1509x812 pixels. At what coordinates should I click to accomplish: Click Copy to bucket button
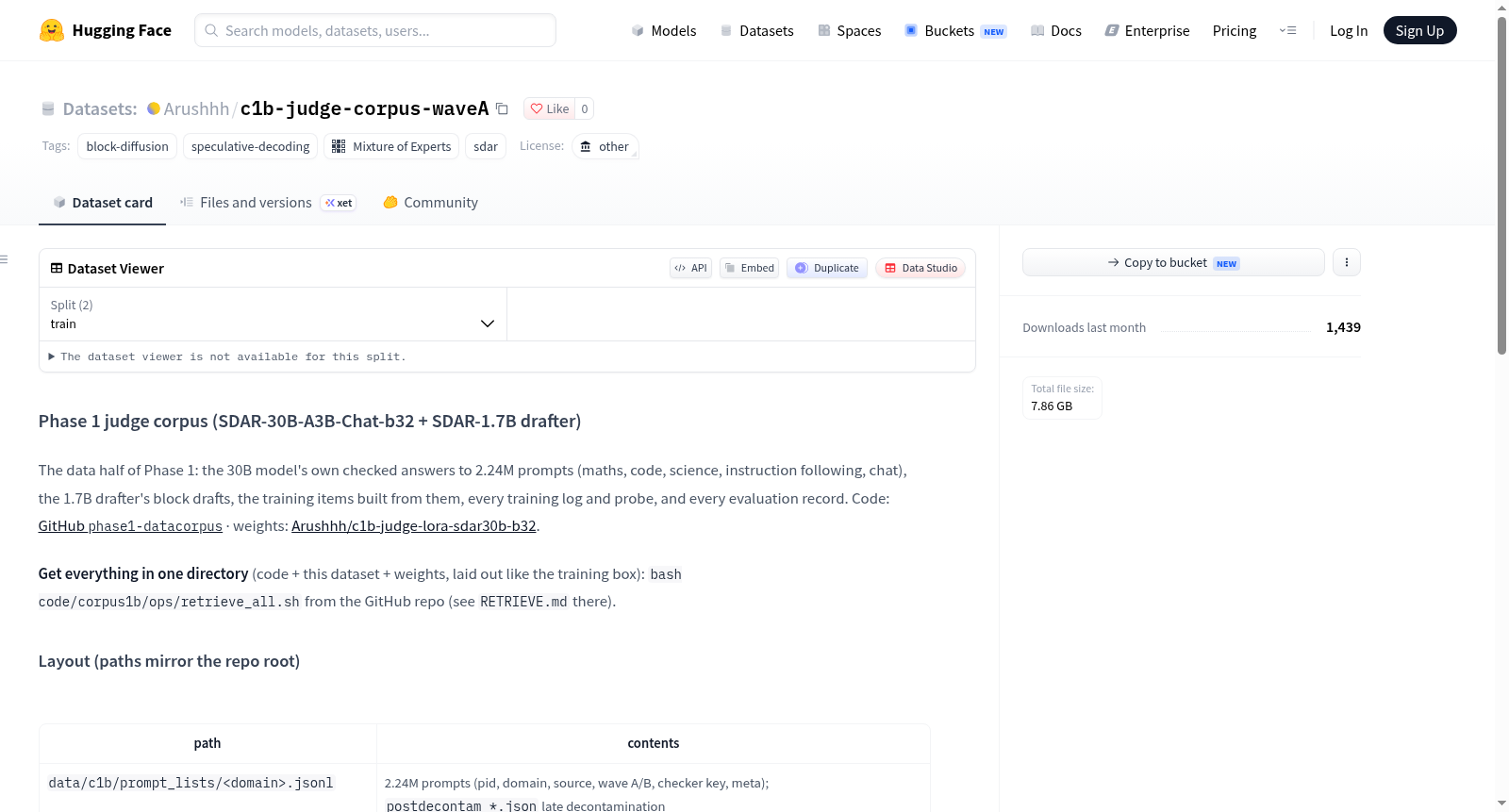click(1173, 262)
